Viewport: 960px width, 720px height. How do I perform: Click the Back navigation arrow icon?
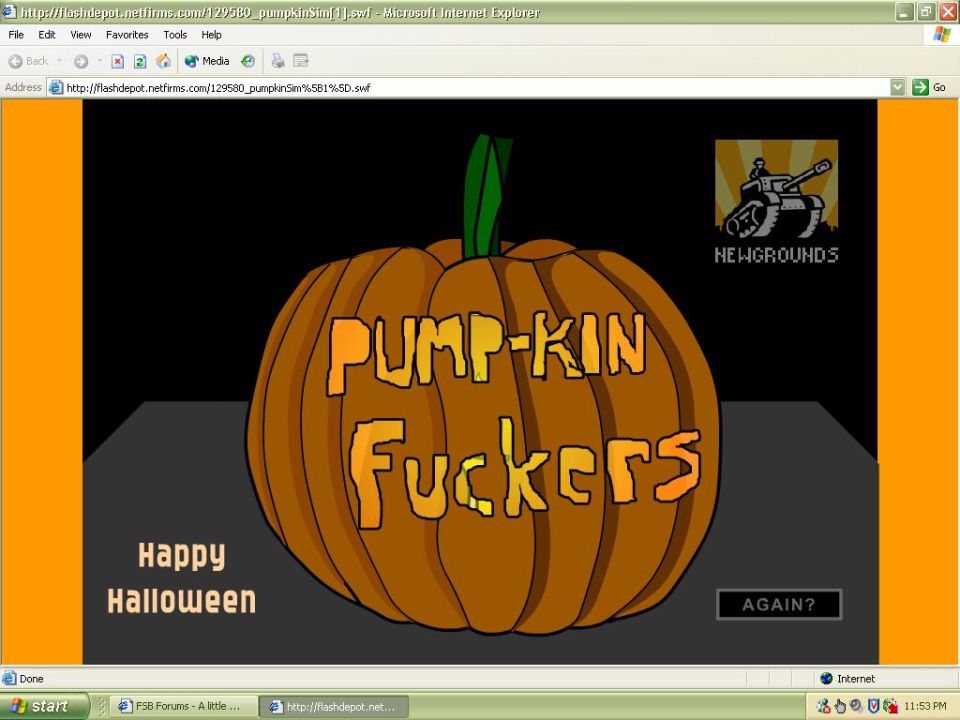(16, 61)
